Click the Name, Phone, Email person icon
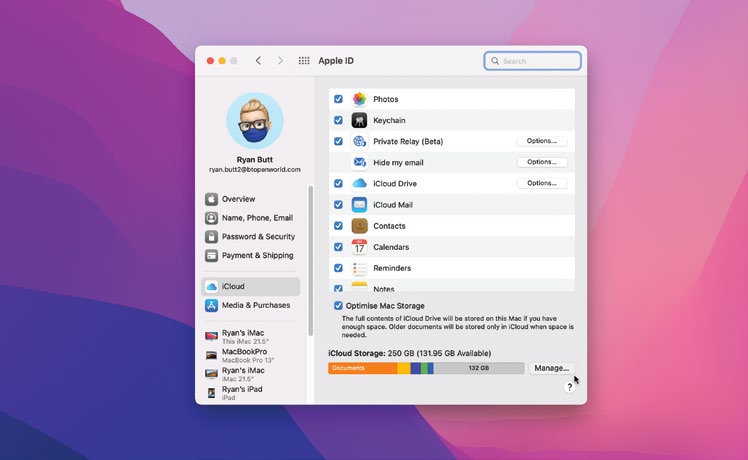748x460 pixels. tap(211, 218)
